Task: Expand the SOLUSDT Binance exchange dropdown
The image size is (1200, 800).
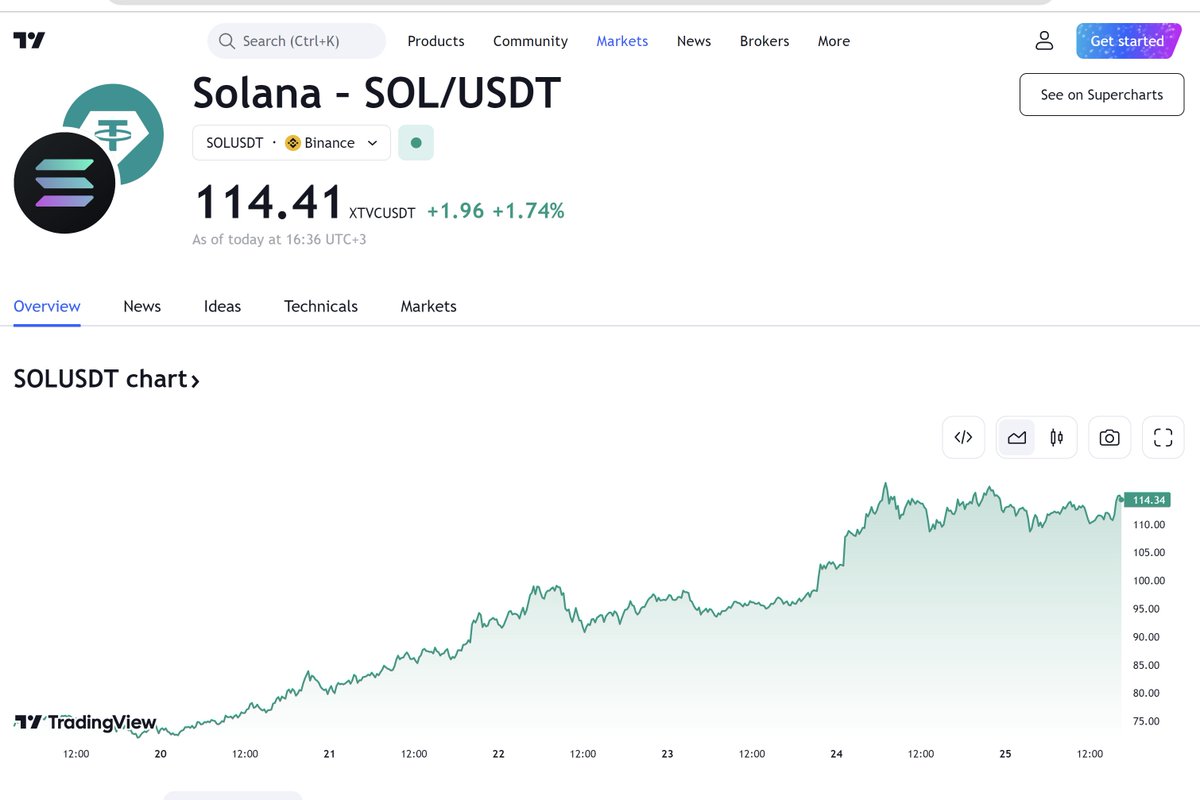Action: (x=291, y=143)
